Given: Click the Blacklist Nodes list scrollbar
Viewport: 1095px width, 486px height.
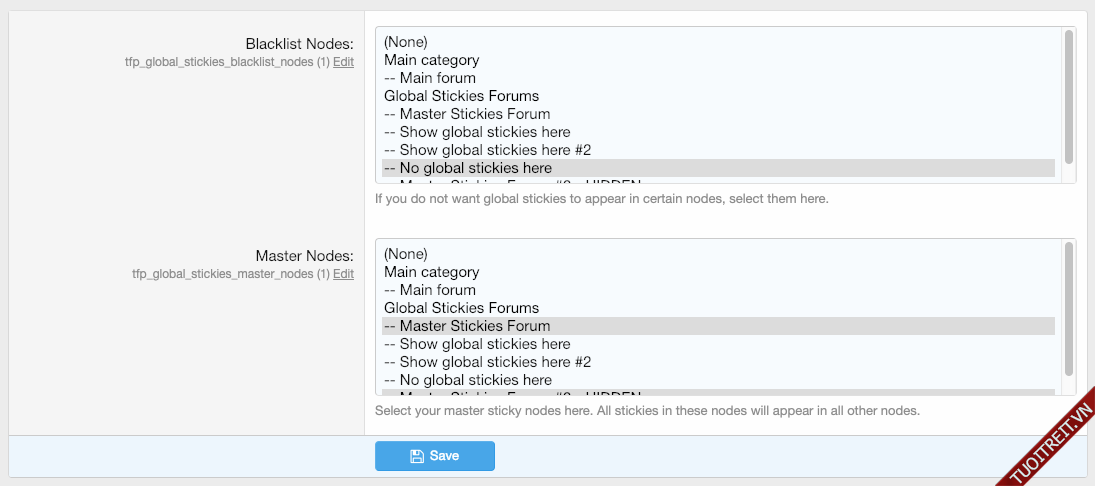Looking at the screenshot, I should [1069, 97].
